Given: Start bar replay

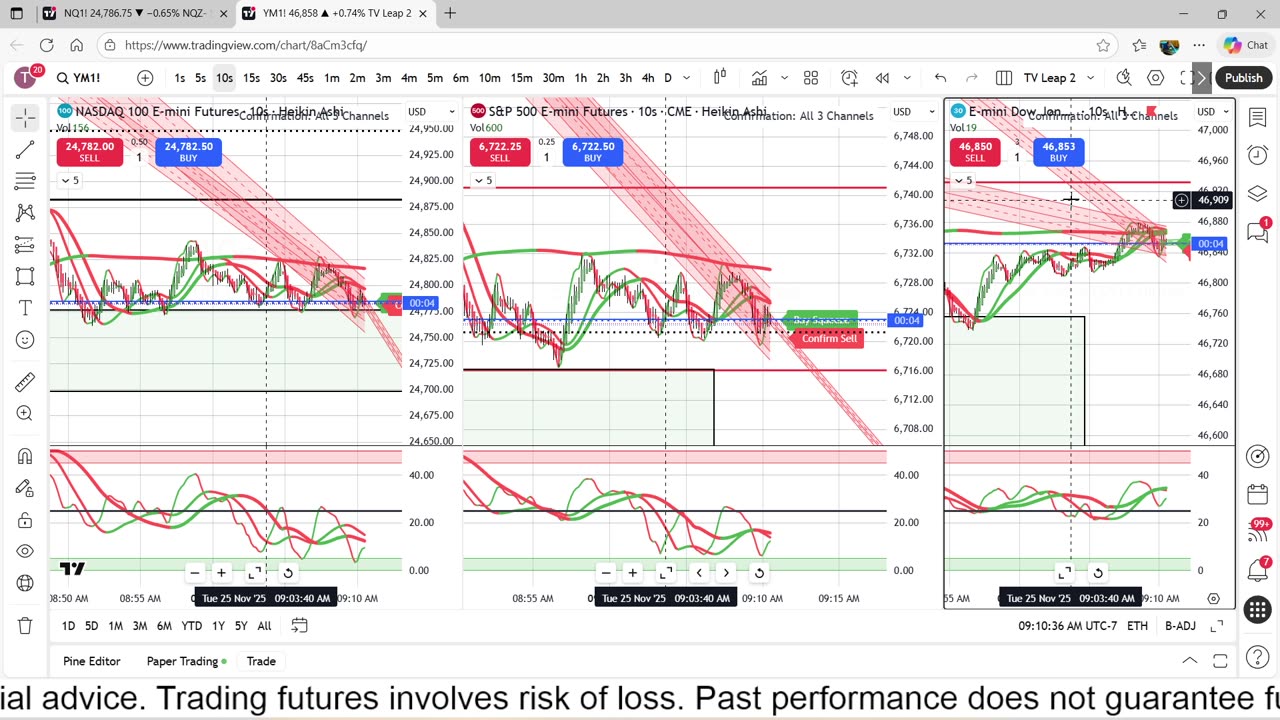Looking at the screenshot, I should pyautogui.click(x=882, y=78).
